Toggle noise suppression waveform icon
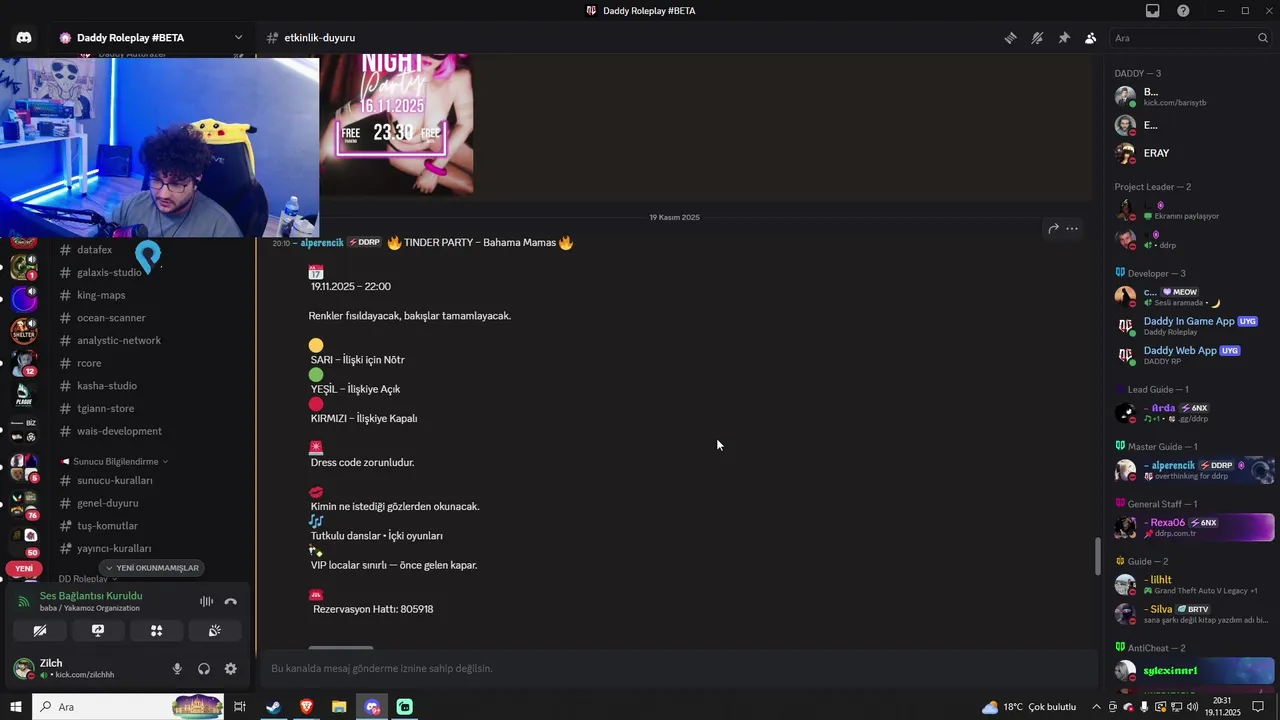Image resolution: width=1280 pixels, height=720 pixels. 206,602
